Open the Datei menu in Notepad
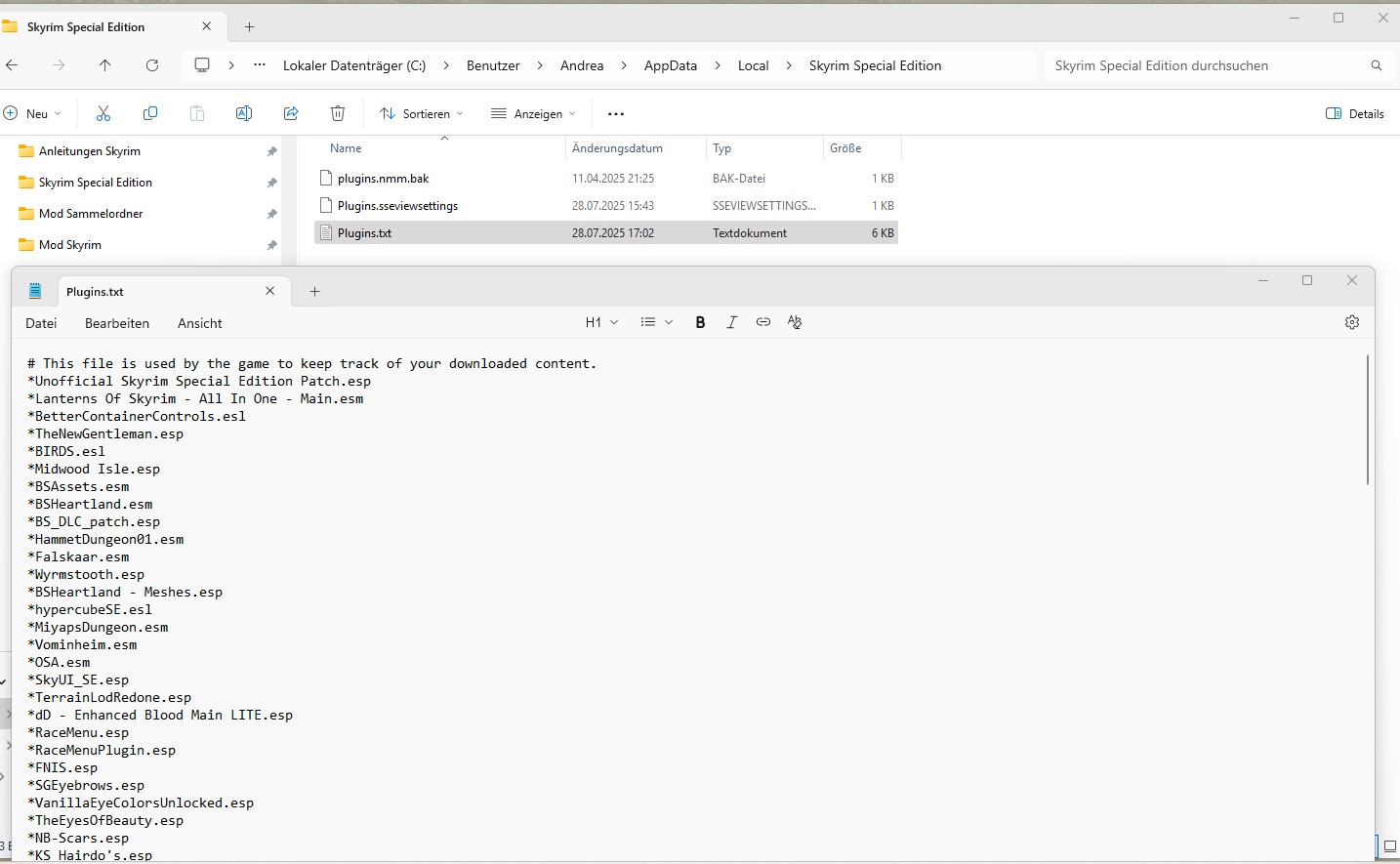This screenshot has height=864, width=1400. click(x=41, y=323)
